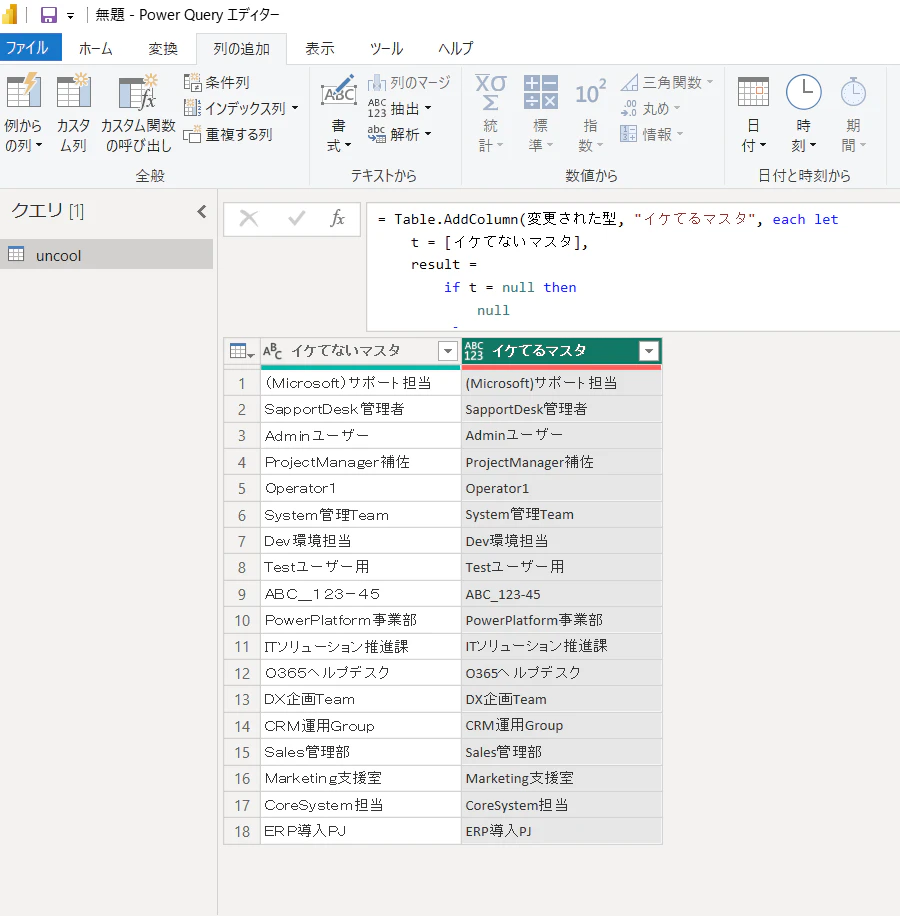The width and height of the screenshot is (900, 916).
Task: Collapse the クエリ pane chevron
Action: pos(202,211)
